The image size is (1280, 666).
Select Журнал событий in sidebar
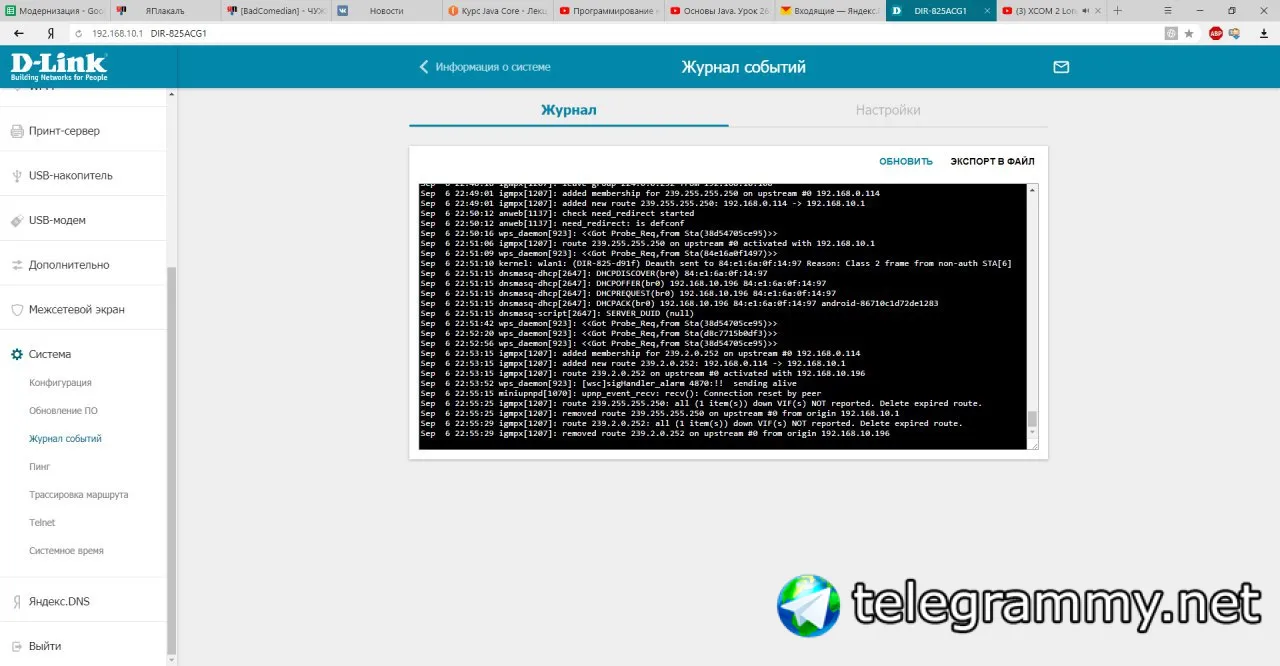(x=65, y=439)
